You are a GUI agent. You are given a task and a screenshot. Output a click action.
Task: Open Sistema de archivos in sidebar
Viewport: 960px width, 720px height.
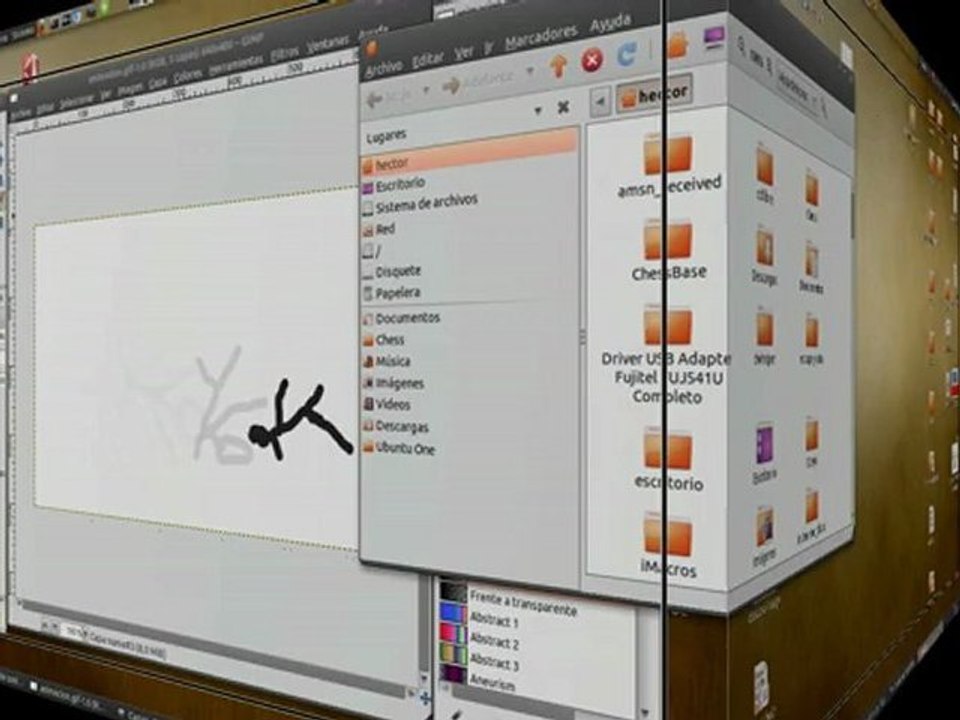point(420,204)
